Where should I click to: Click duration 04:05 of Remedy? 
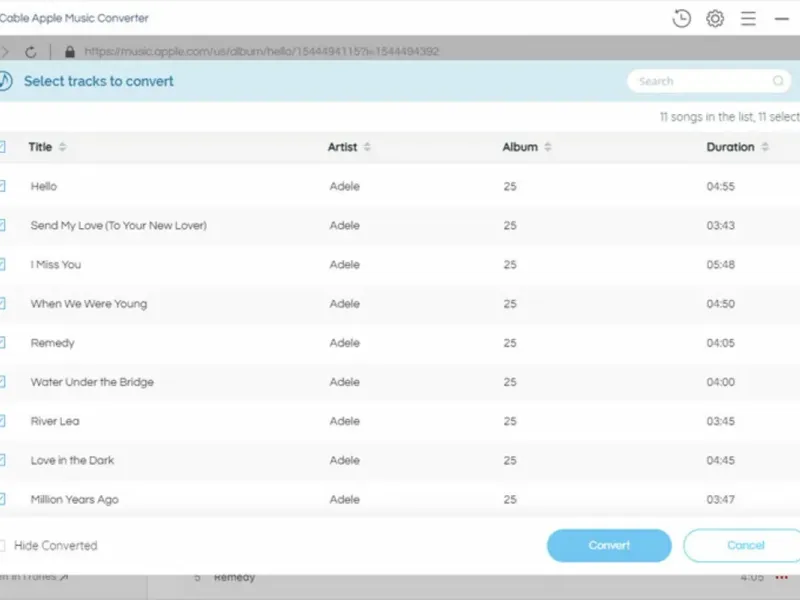click(720, 343)
